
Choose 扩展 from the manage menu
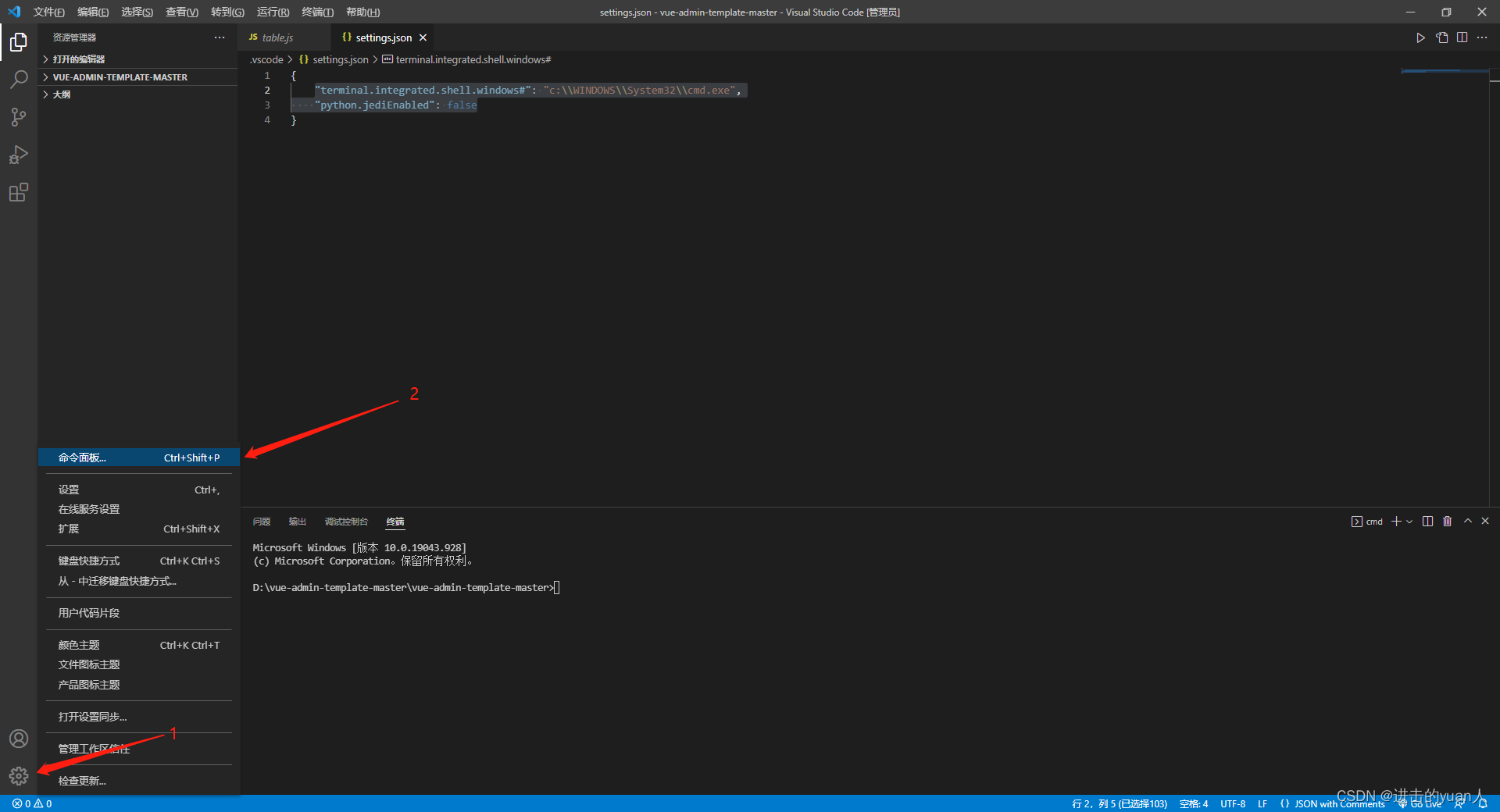coord(139,529)
